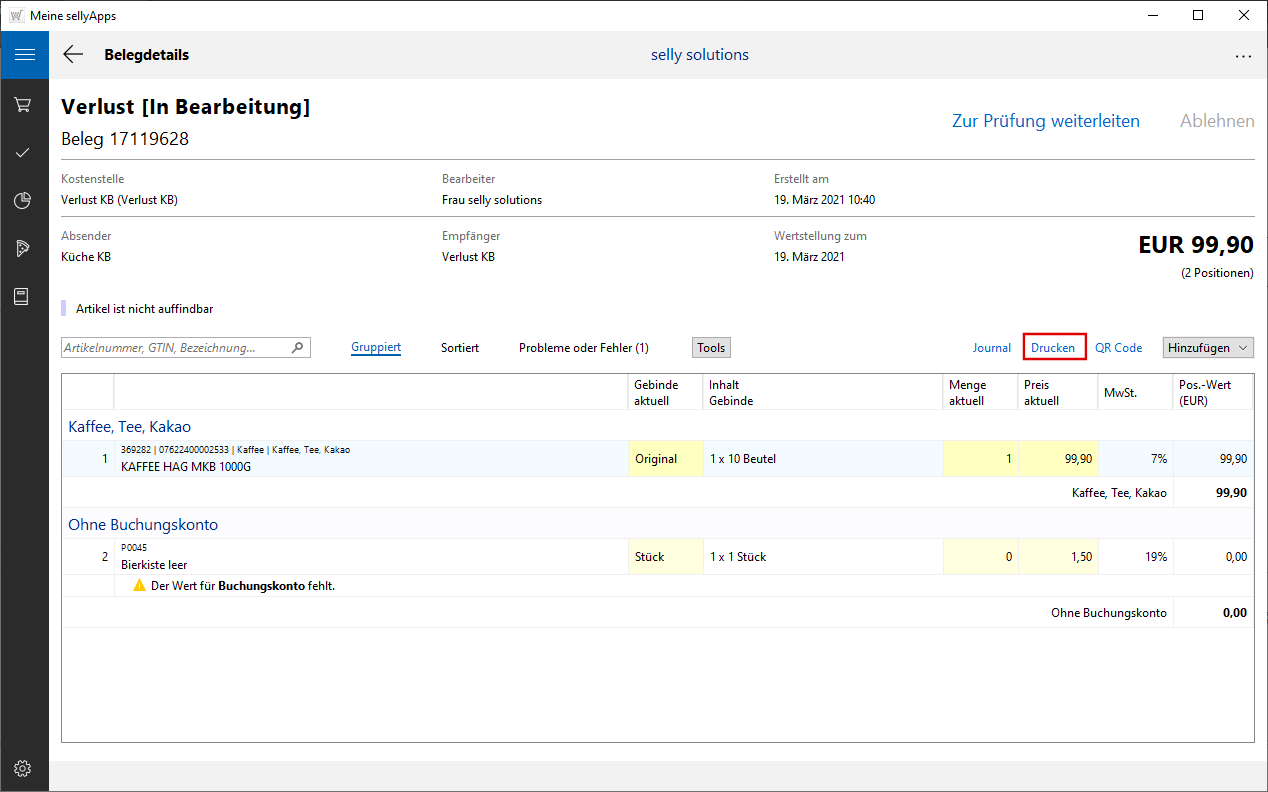Screen dimensions: 1268x792
Task: Open the checkmark sidebar section
Action: [23, 152]
